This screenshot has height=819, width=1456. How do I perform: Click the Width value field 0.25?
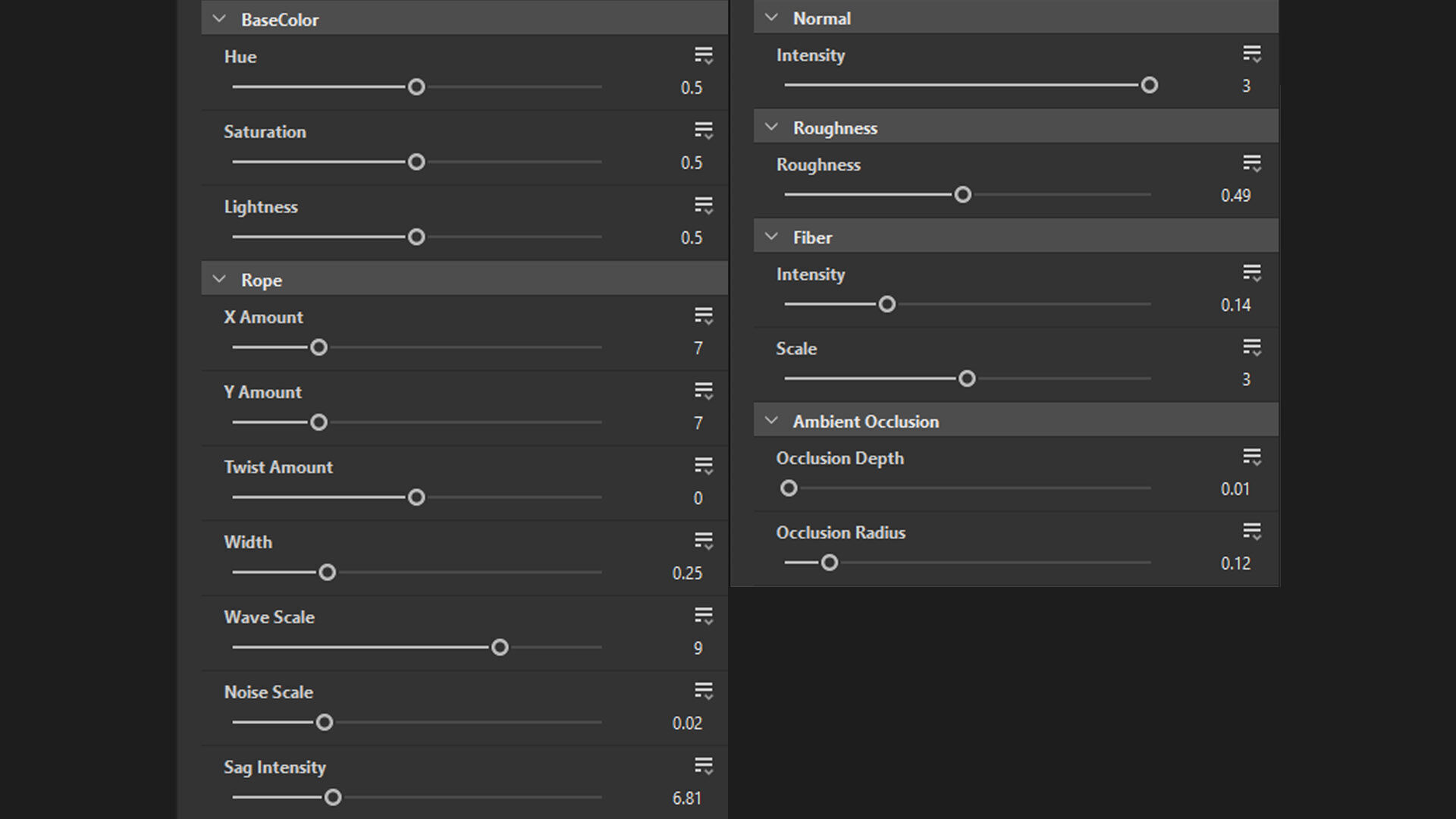click(x=686, y=573)
